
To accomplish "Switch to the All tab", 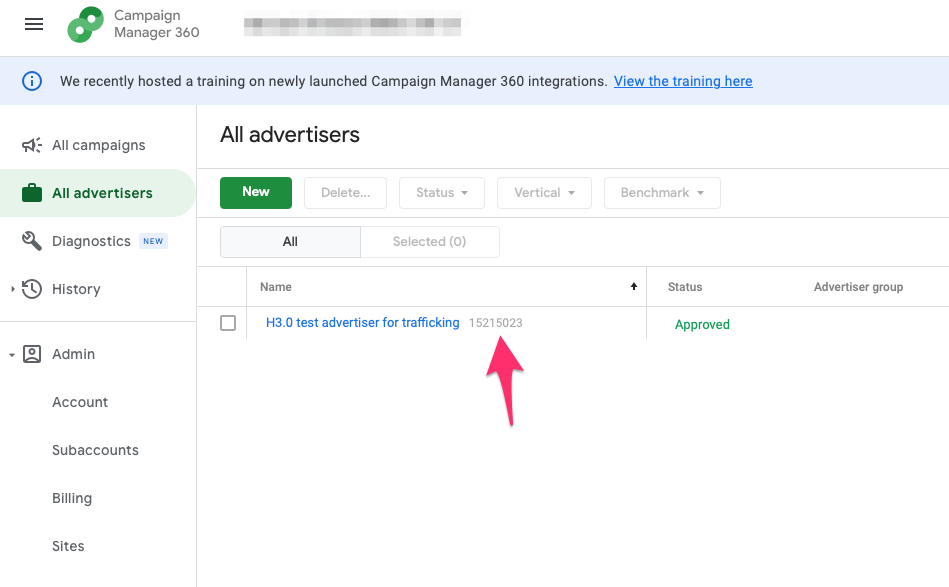I will point(290,241).
